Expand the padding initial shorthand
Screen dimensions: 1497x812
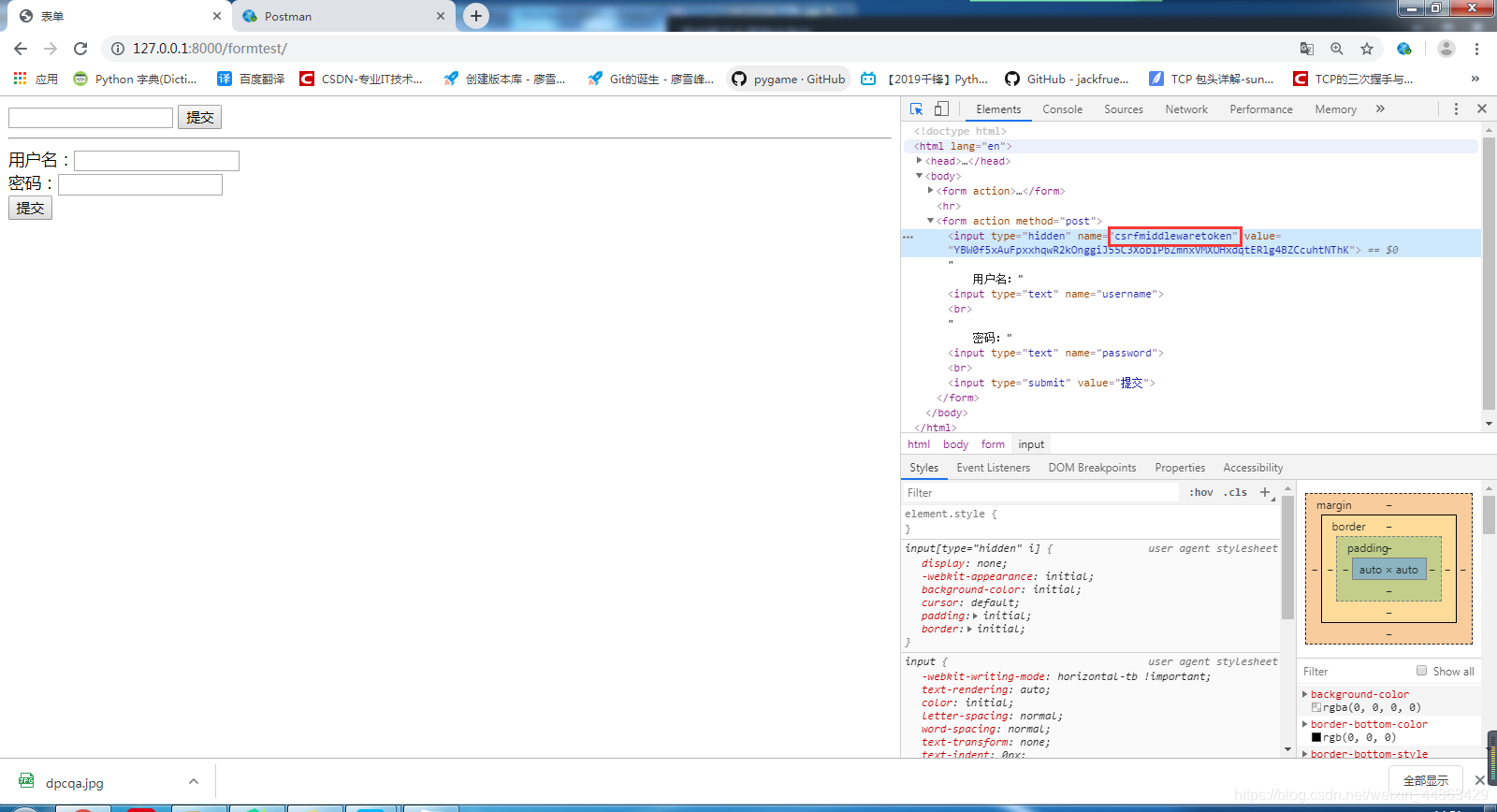tap(976, 616)
